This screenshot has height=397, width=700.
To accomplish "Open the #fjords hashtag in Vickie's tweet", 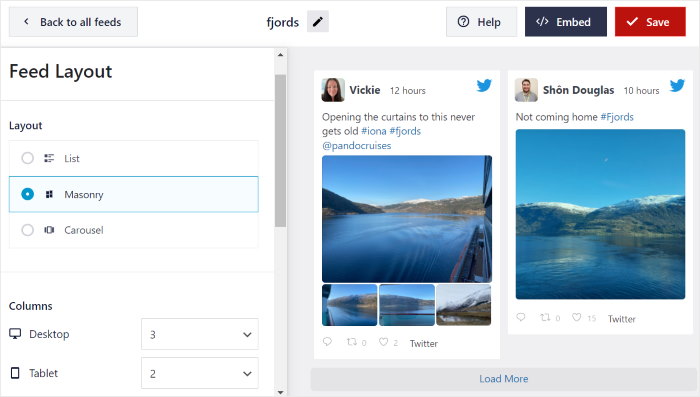I will (405, 131).
